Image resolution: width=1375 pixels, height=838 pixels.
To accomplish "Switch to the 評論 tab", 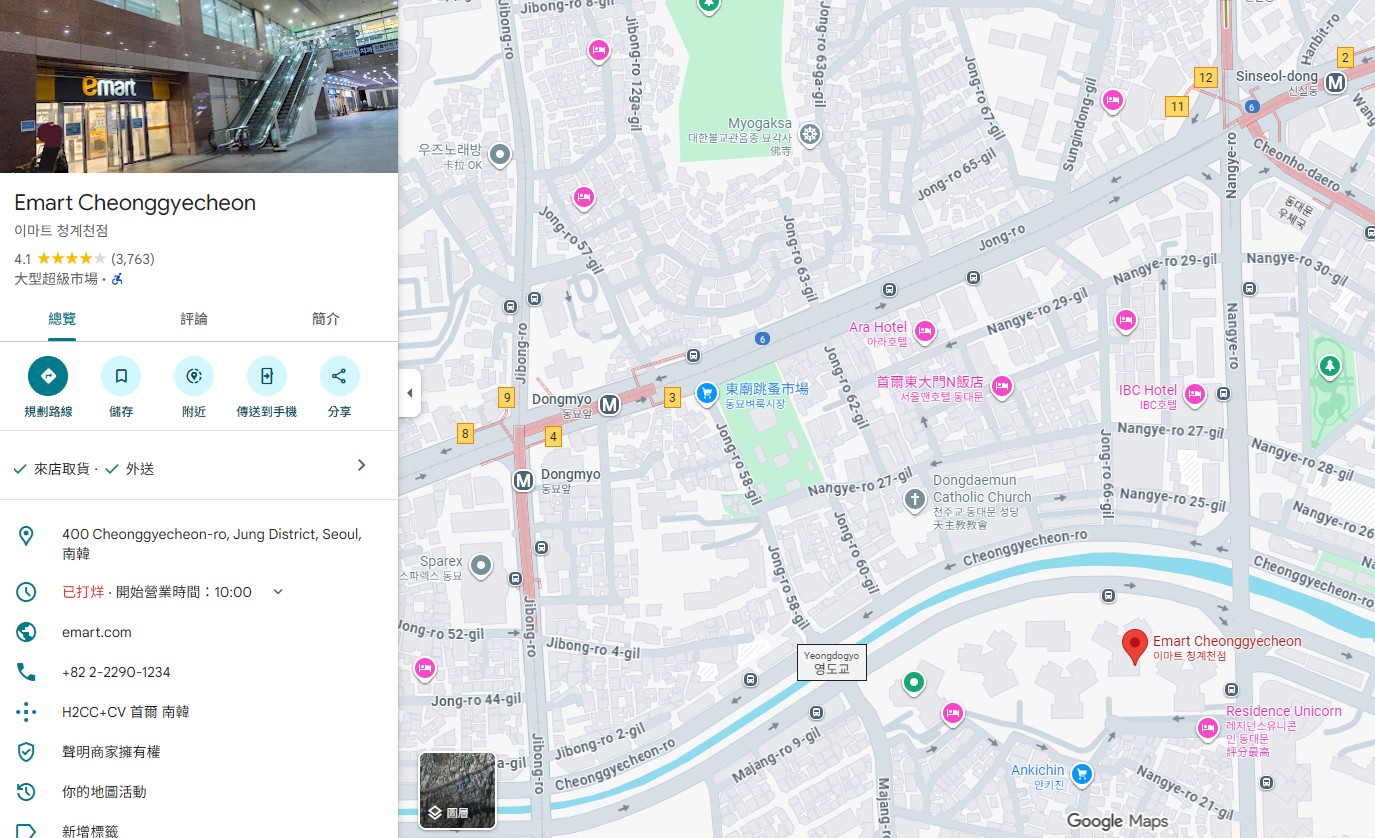I will pyautogui.click(x=193, y=318).
